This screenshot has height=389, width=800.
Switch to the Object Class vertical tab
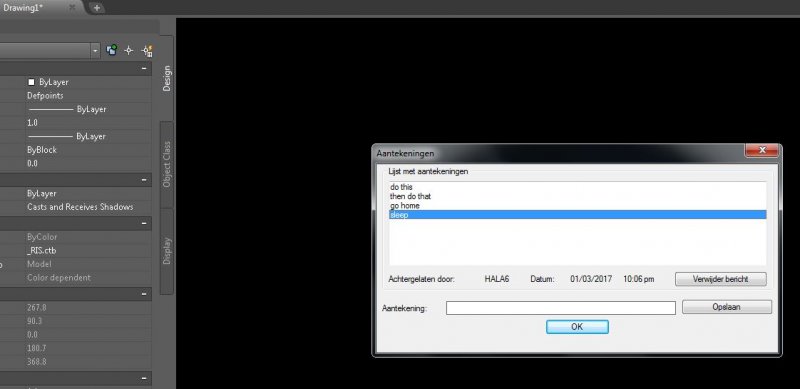click(x=167, y=164)
